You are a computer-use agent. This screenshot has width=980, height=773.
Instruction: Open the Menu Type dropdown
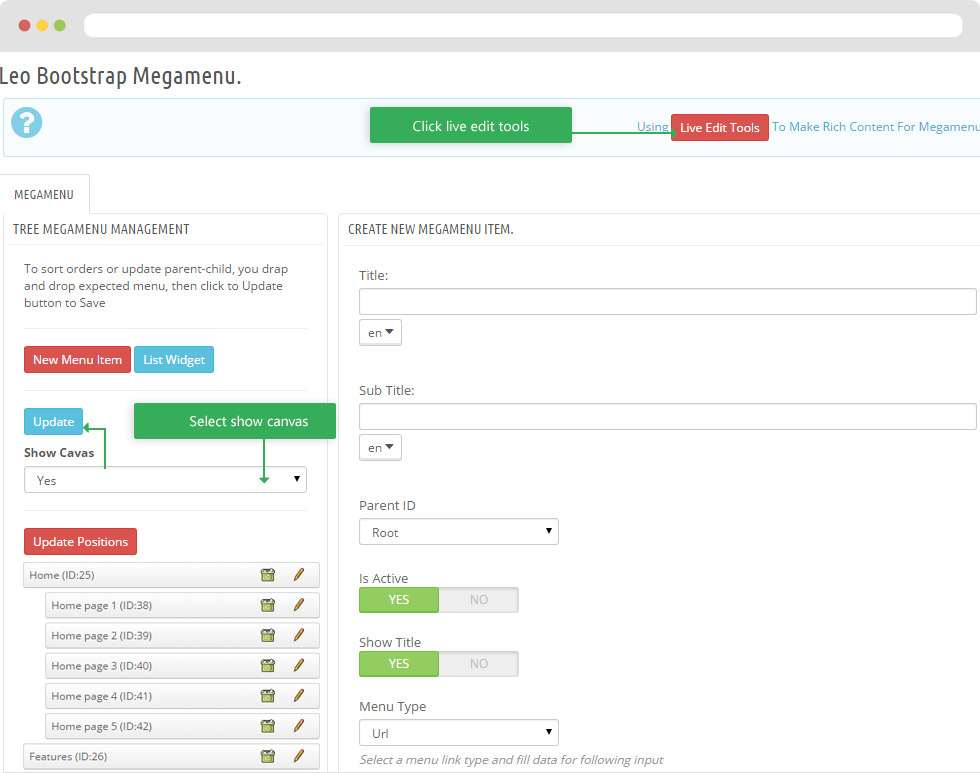point(459,733)
